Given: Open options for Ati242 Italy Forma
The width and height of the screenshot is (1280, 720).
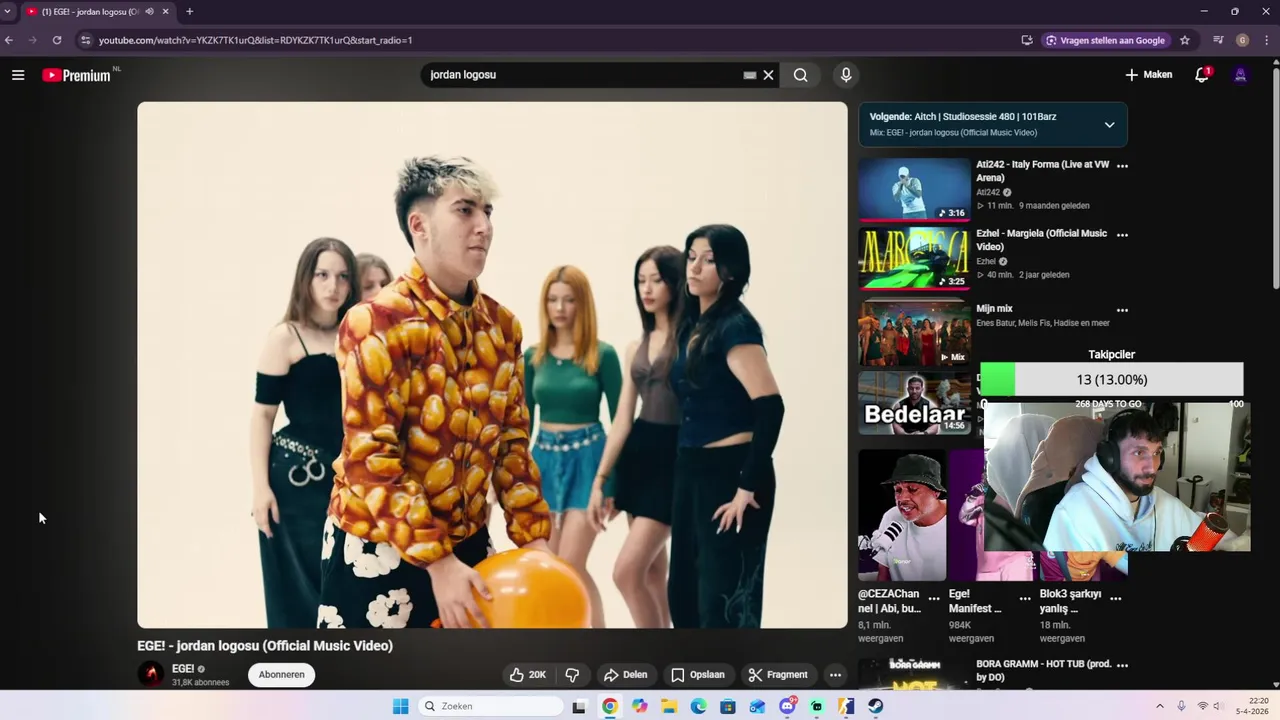Looking at the screenshot, I should point(1122,166).
